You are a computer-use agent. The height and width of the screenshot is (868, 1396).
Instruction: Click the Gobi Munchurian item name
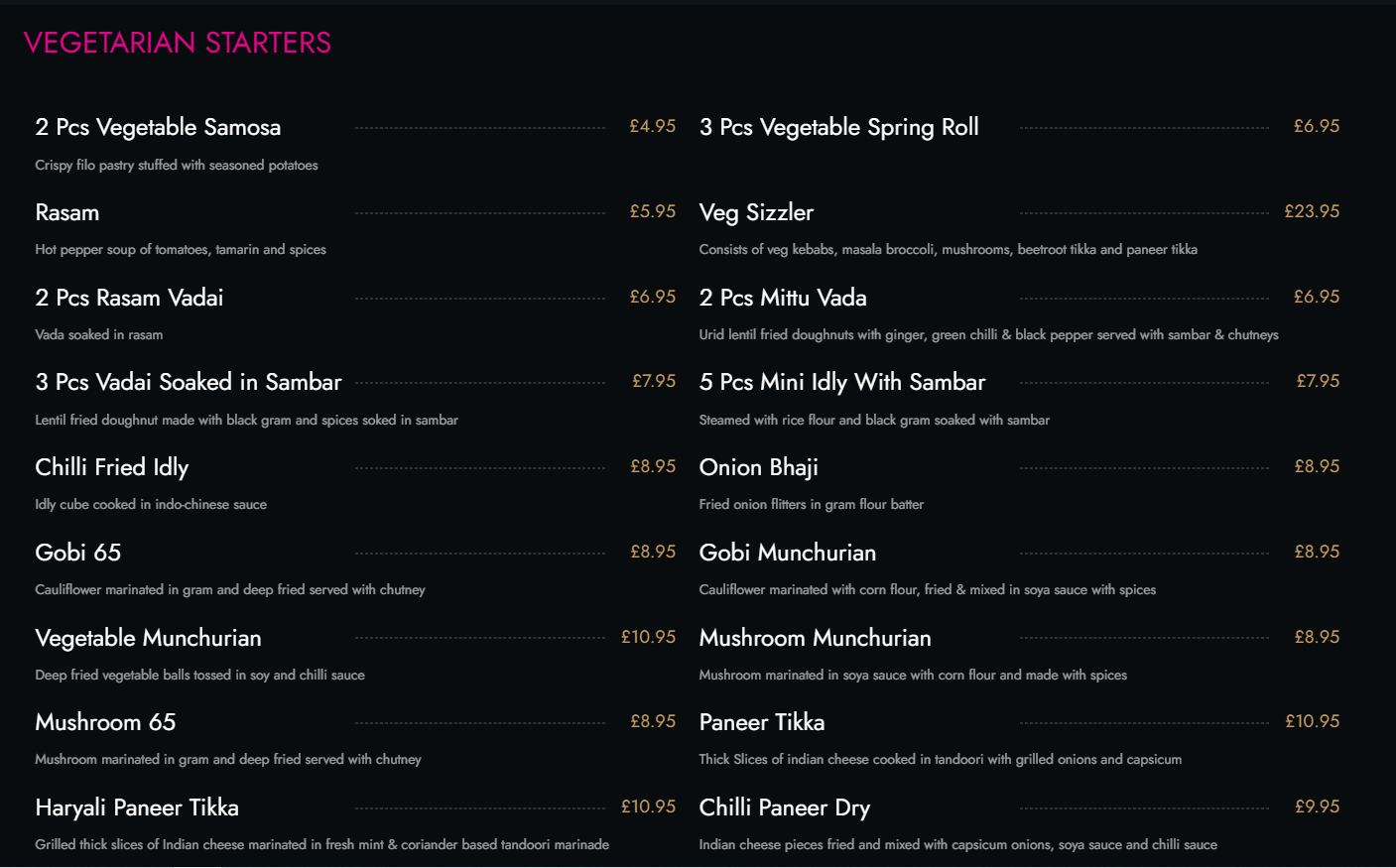click(x=788, y=553)
